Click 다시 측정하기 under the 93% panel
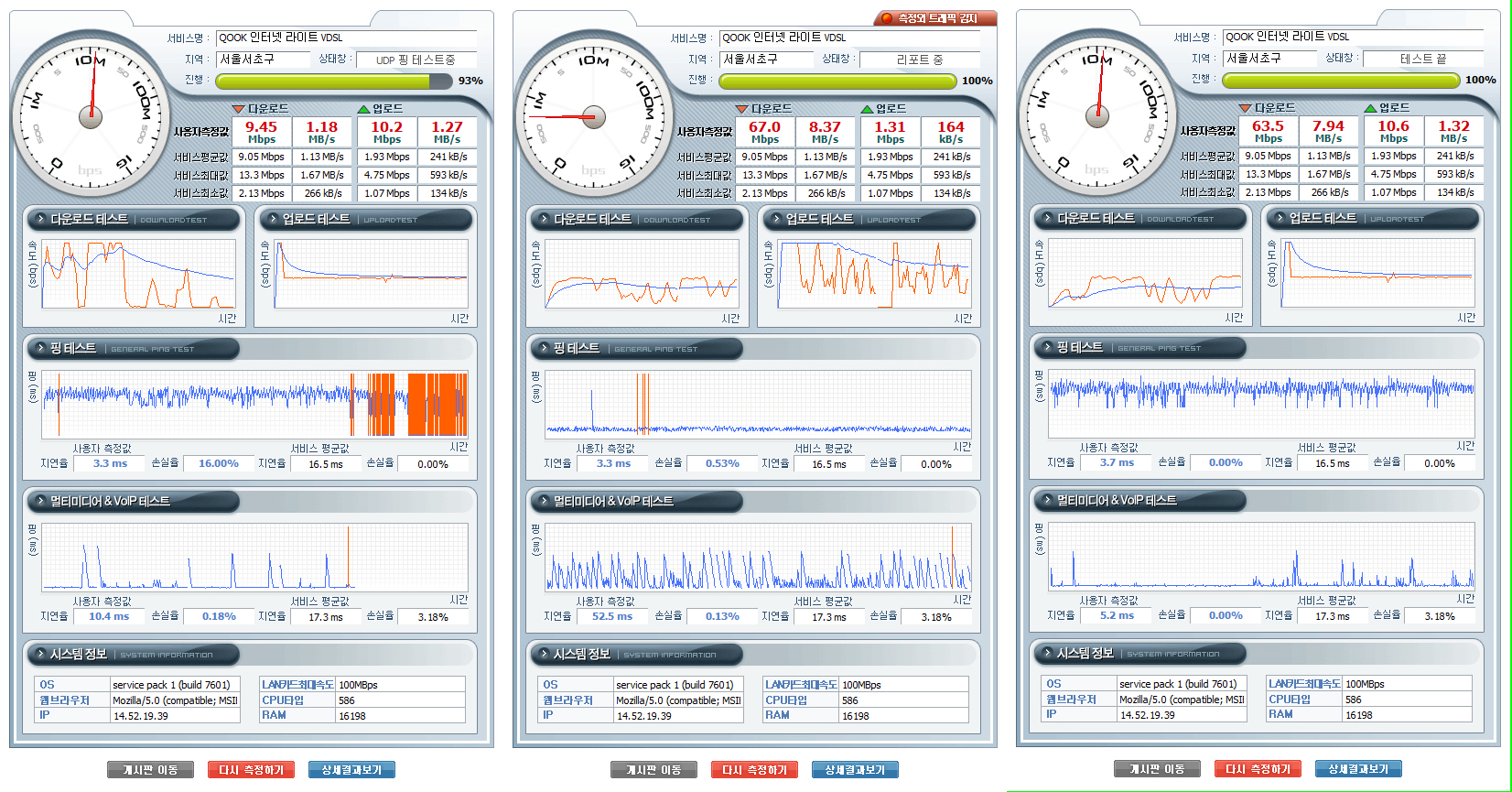1512x792 pixels. point(251,770)
